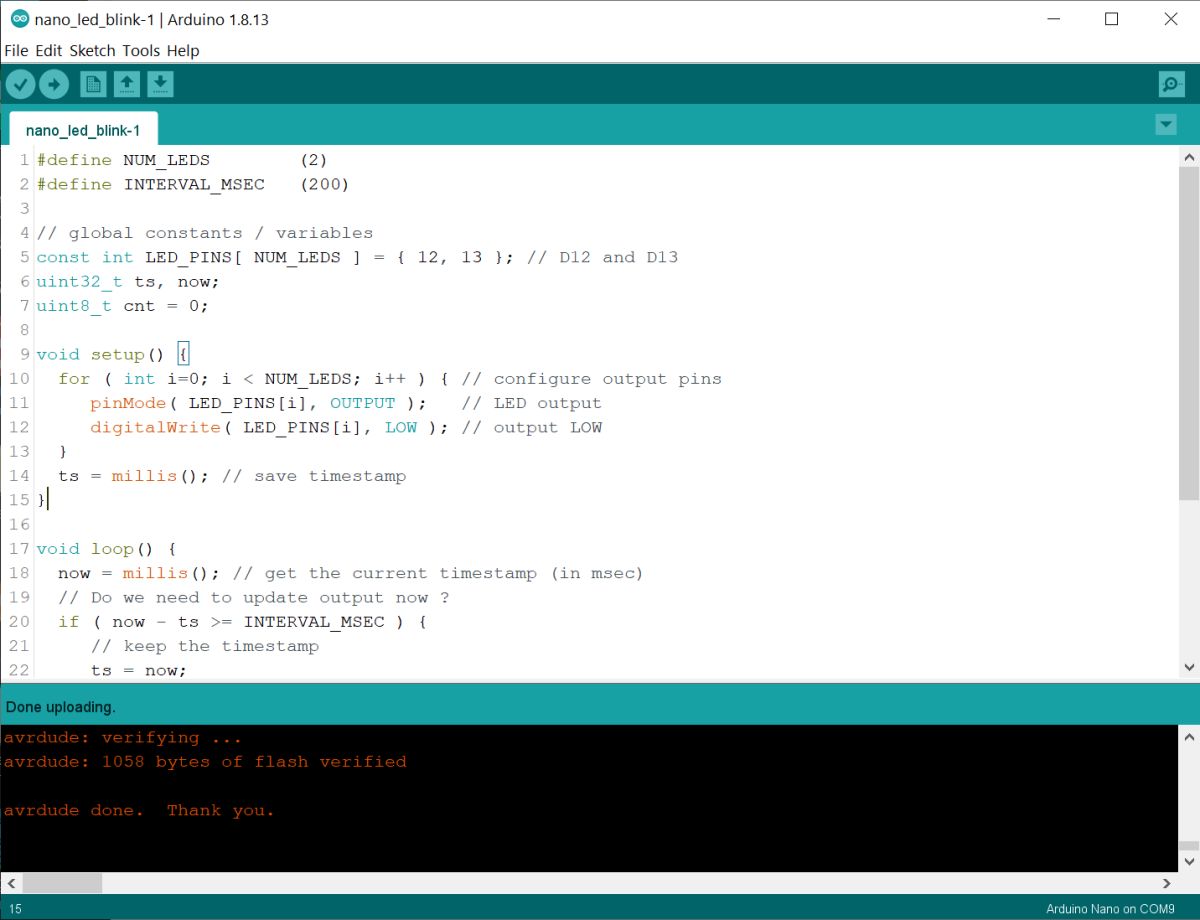This screenshot has width=1200, height=920.
Task: Open the tab options dropdown arrow
Action: pyautogui.click(x=1166, y=124)
